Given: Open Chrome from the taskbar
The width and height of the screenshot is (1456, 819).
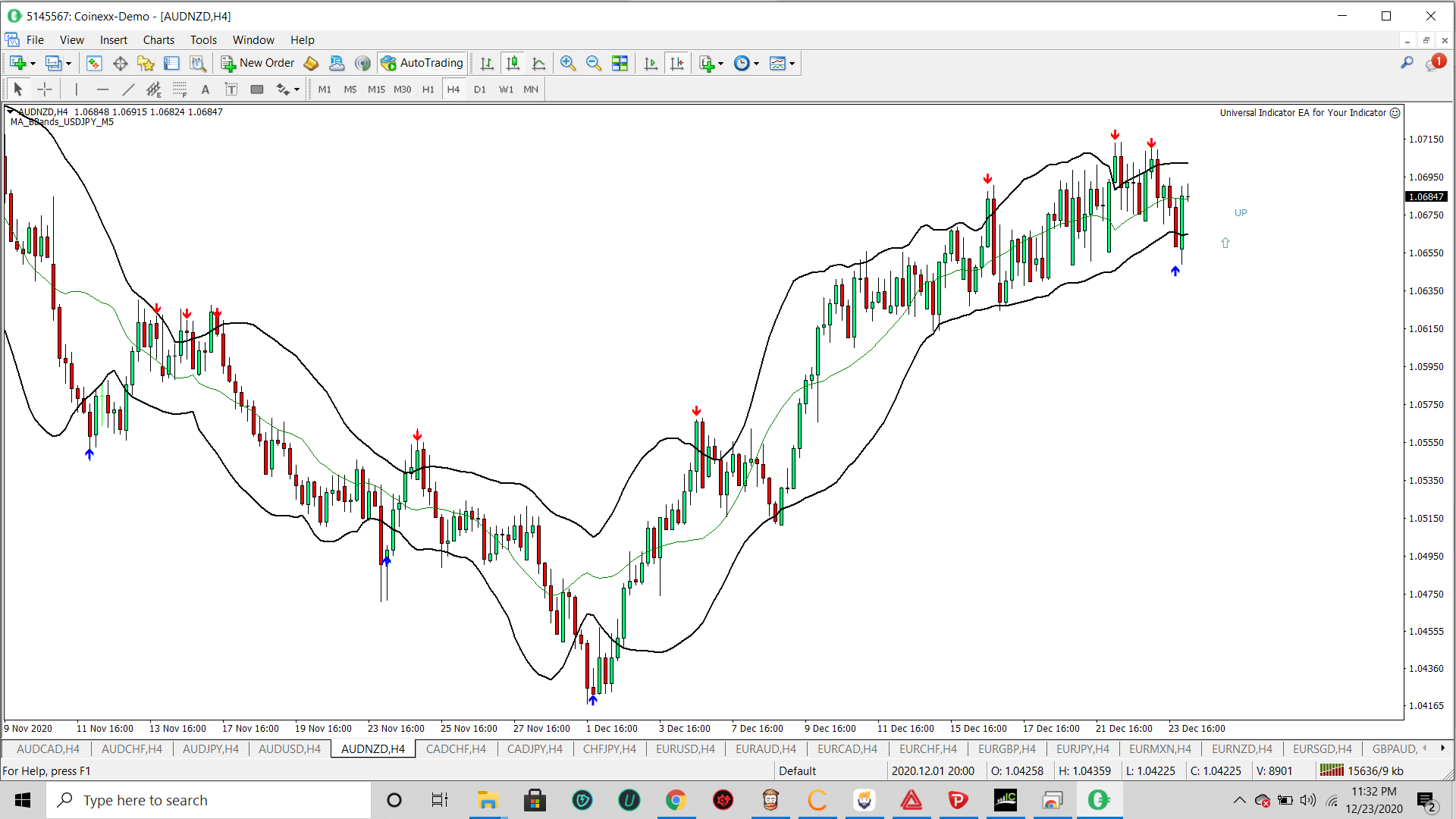Looking at the screenshot, I should (676, 800).
